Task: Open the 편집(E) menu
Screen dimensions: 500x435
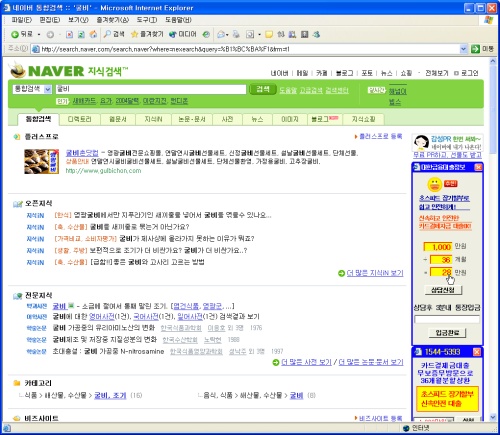Action: coord(50,20)
